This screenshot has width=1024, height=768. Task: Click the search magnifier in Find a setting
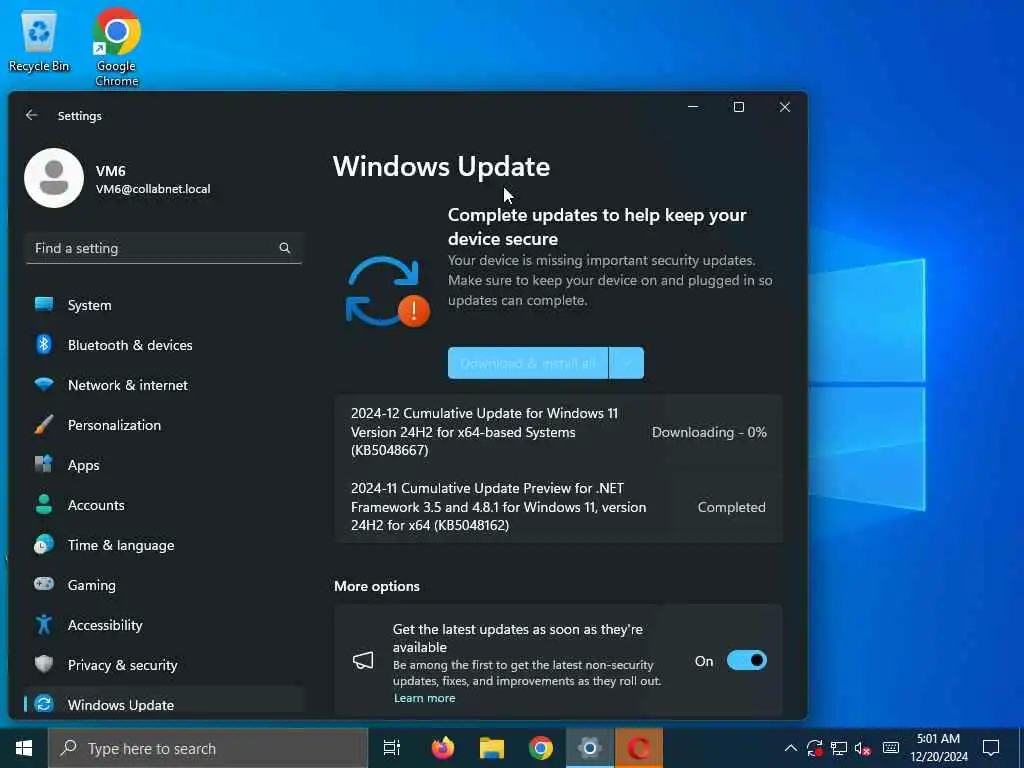coord(285,248)
